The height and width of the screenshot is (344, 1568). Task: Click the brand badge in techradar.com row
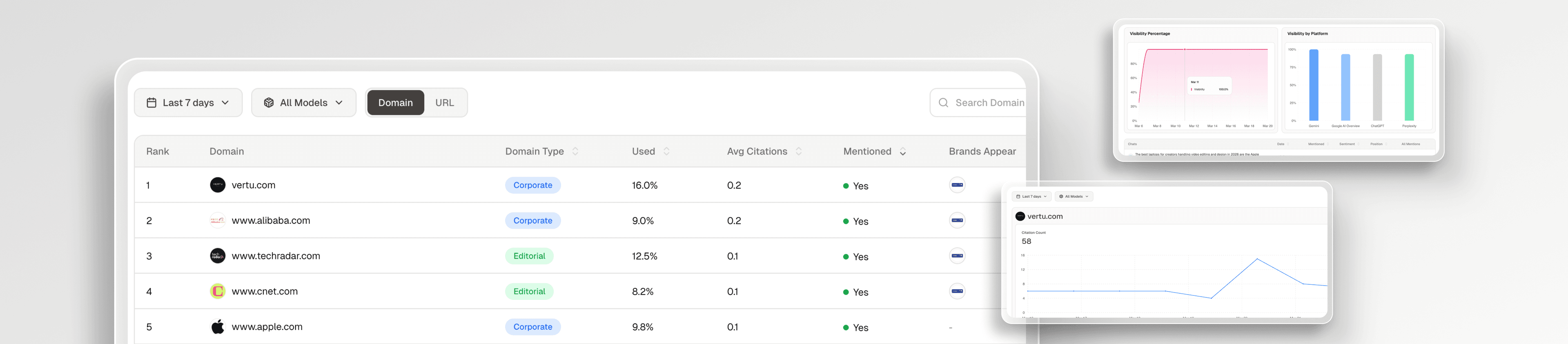click(957, 256)
